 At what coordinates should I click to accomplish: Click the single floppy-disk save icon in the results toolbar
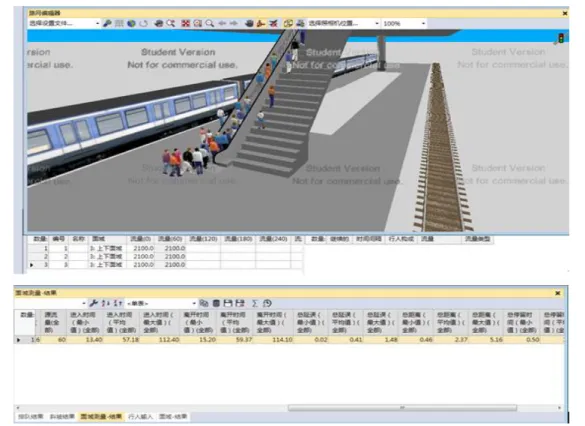point(228,303)
